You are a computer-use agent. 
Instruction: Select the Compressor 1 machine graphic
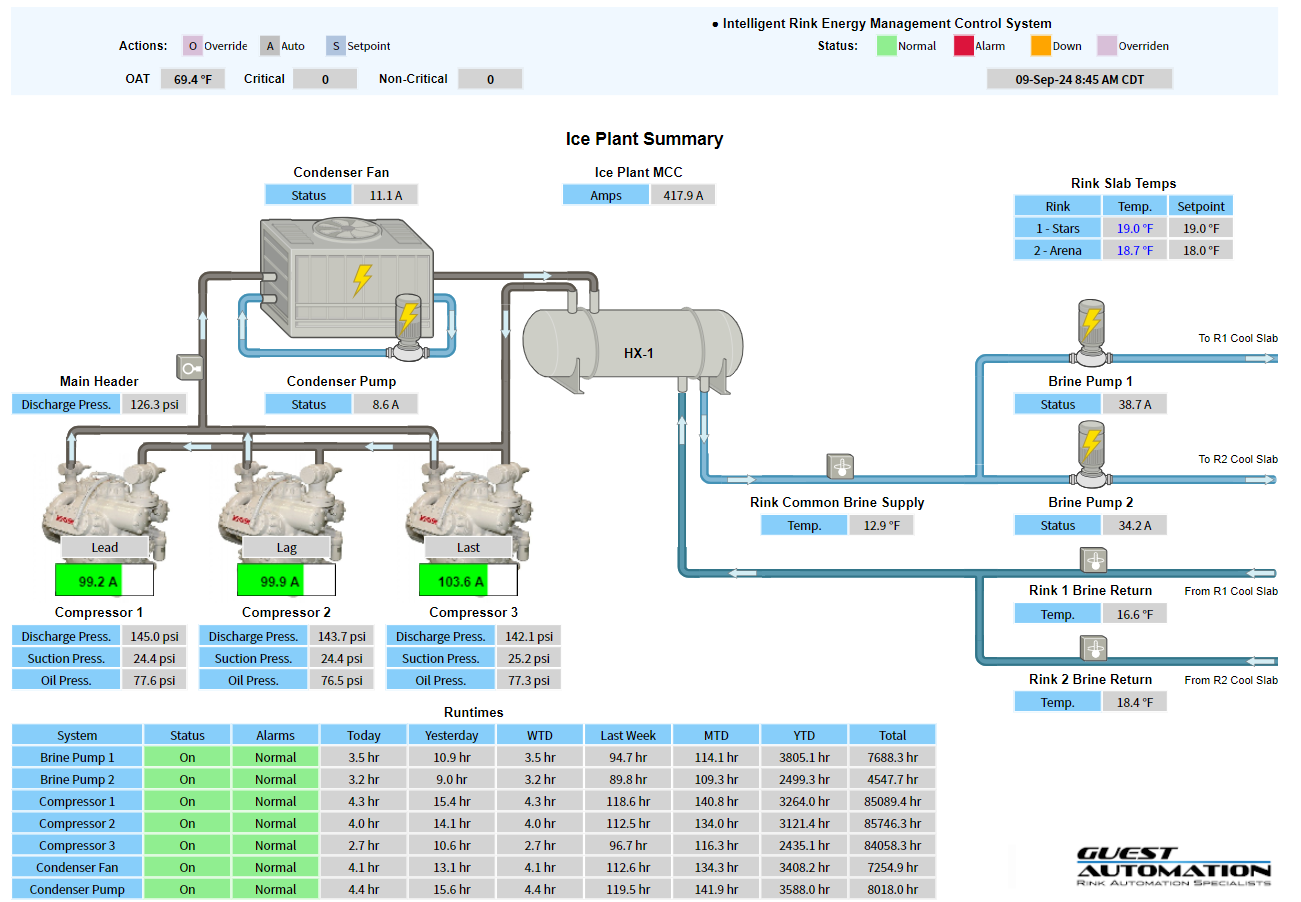103,500
